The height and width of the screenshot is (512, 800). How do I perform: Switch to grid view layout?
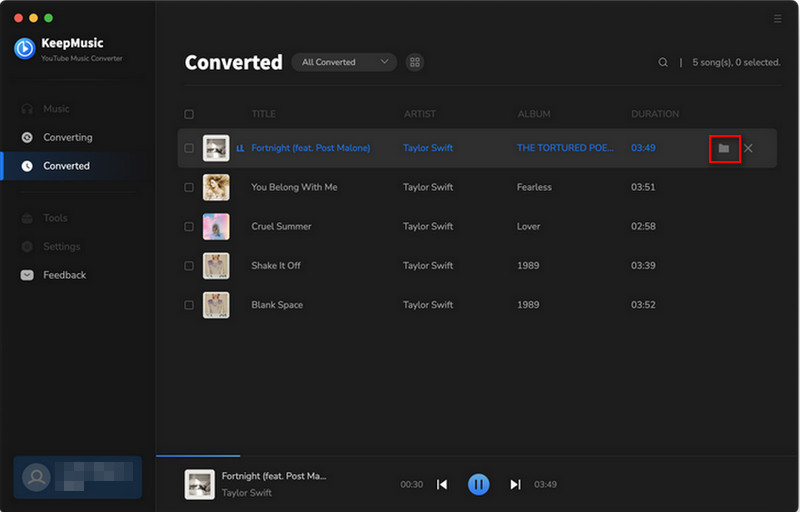[x=415, y=62]
